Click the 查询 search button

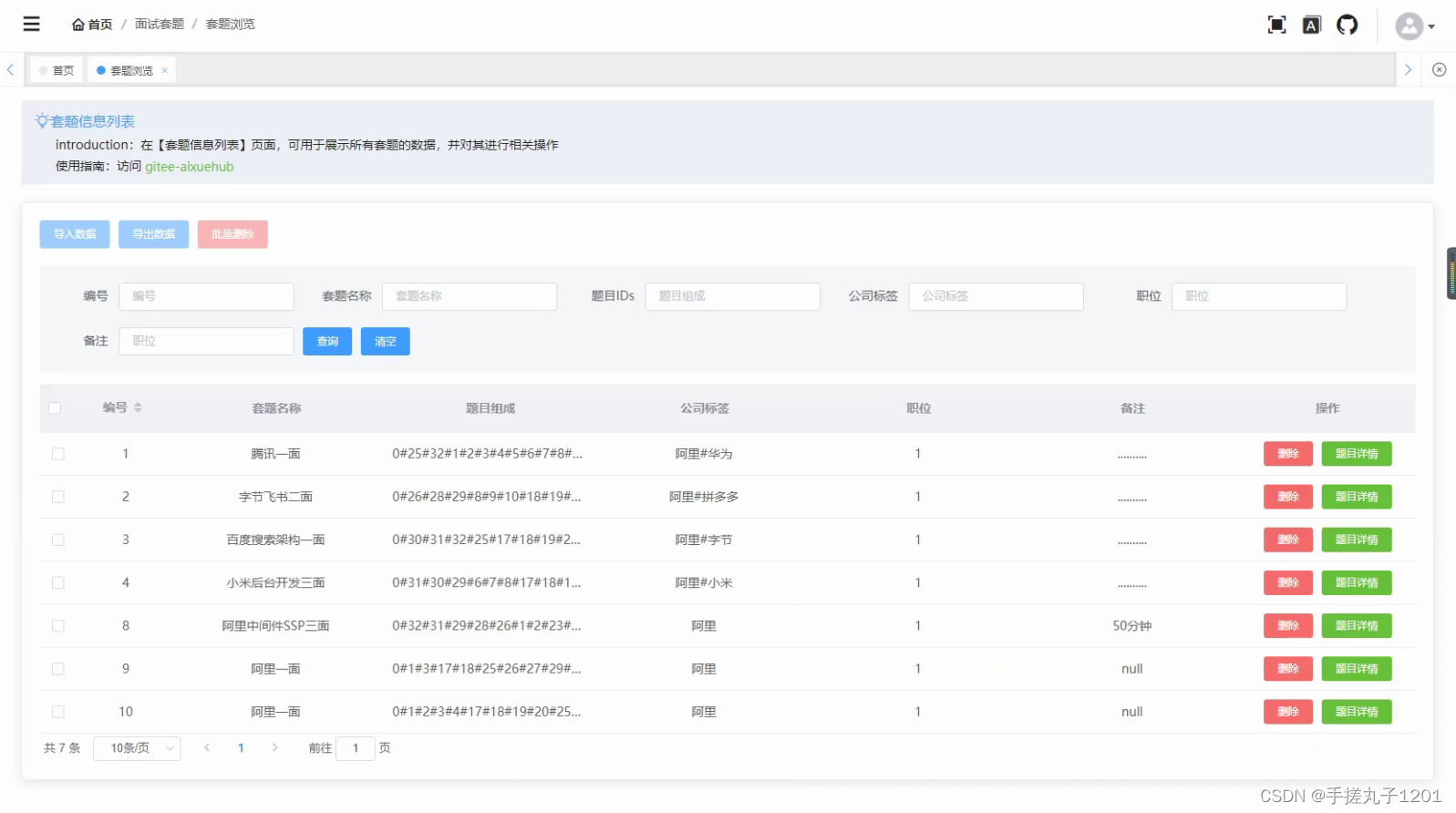click(x=327, y=341)
